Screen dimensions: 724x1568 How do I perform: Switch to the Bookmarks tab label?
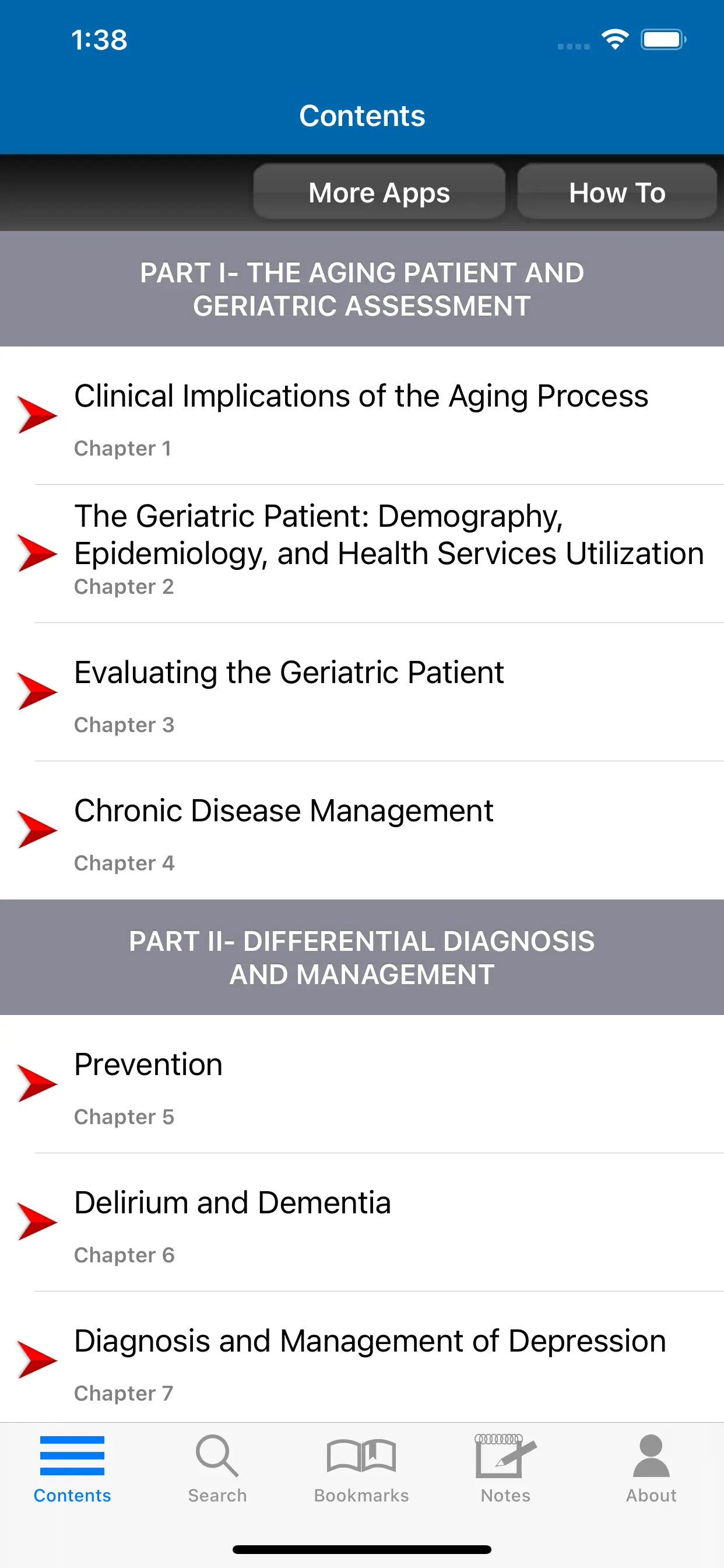[x=361, y=1496]
